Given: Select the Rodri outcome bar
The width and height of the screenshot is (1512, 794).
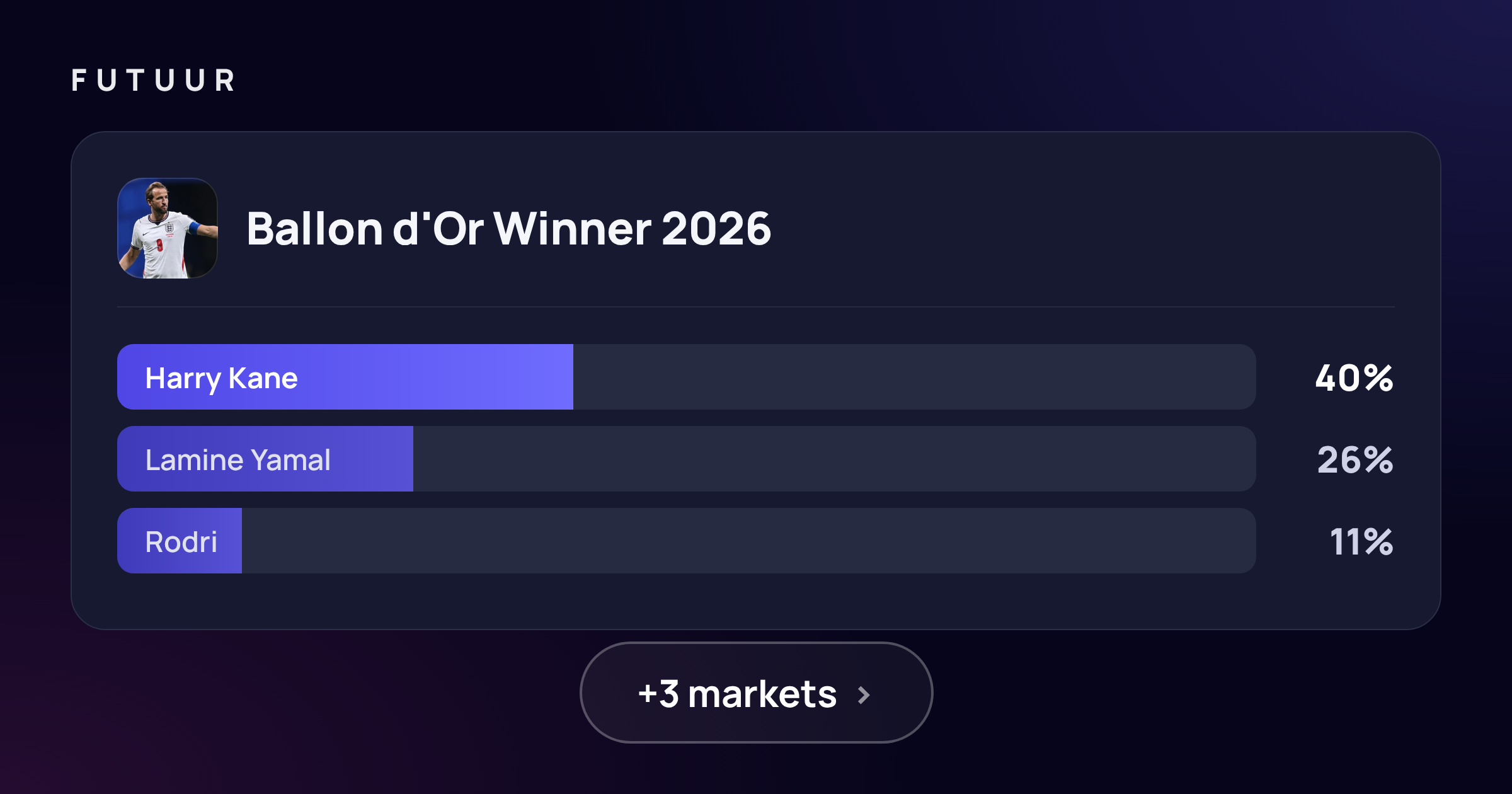Looking at the screenshot, I should (687, 541).
